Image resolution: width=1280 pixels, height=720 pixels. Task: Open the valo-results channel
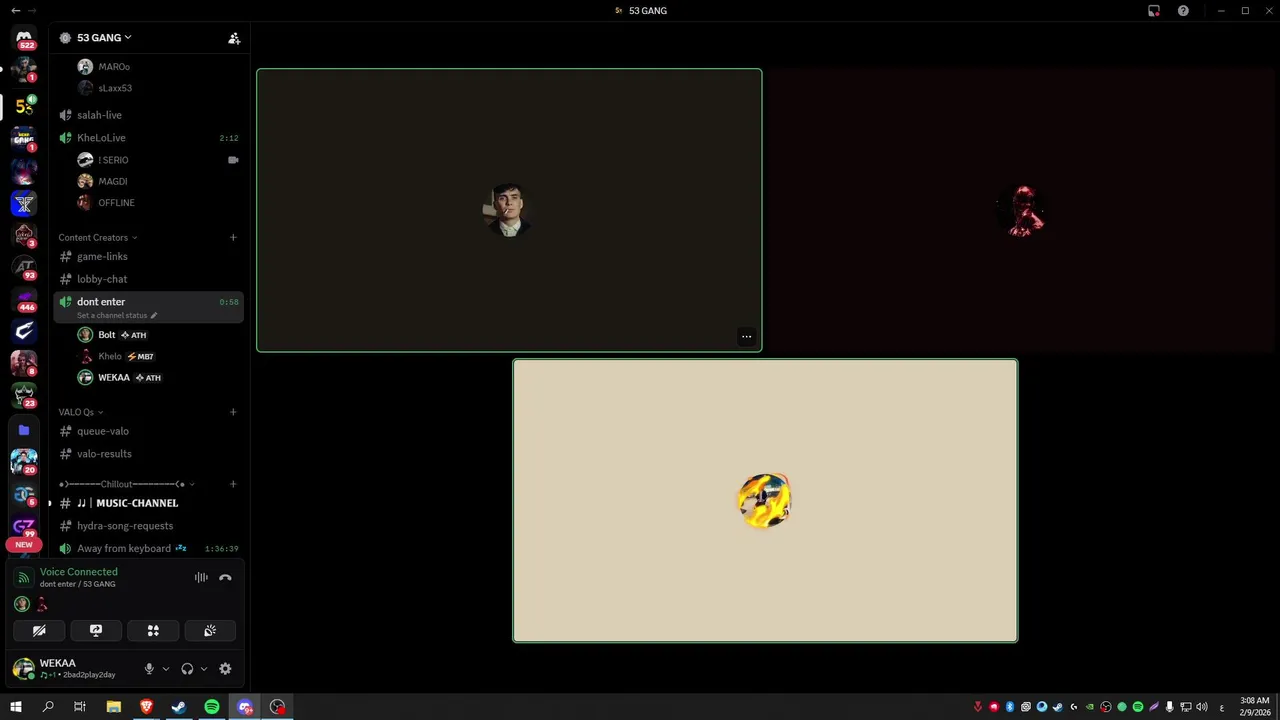click(x=148, y=454)
